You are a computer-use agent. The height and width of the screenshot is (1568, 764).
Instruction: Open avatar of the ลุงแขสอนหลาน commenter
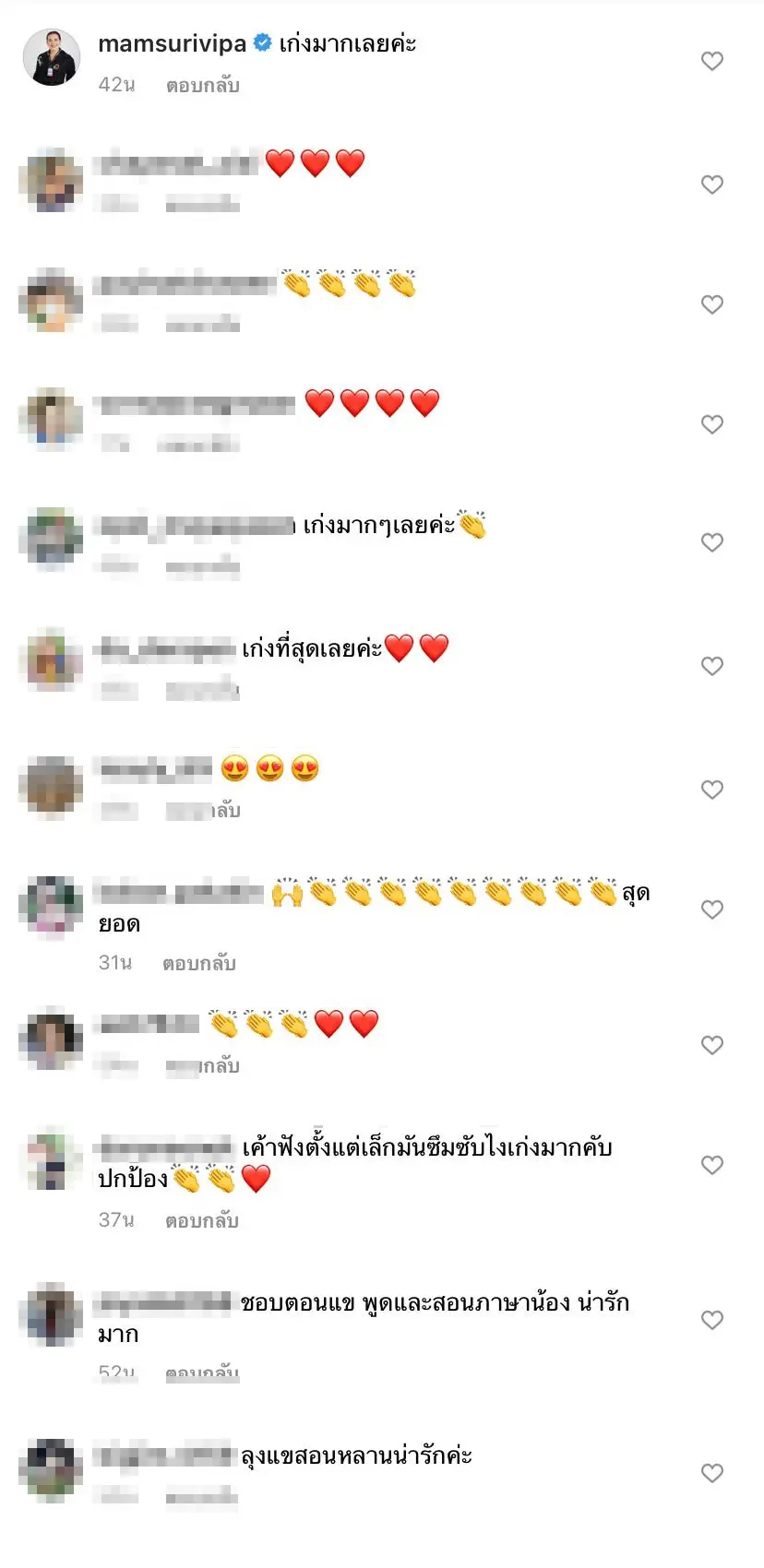pyautogui.click(x=52, y=1468)
